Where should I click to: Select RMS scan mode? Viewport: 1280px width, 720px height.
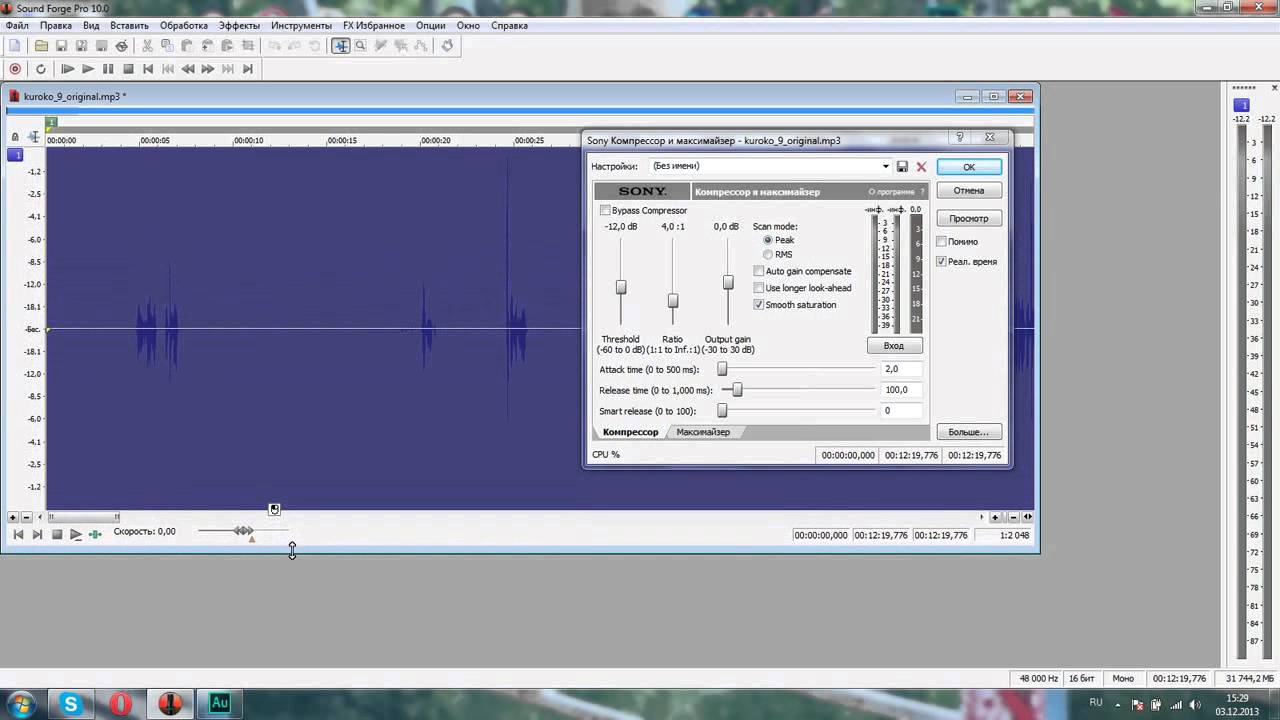point(768,255)
